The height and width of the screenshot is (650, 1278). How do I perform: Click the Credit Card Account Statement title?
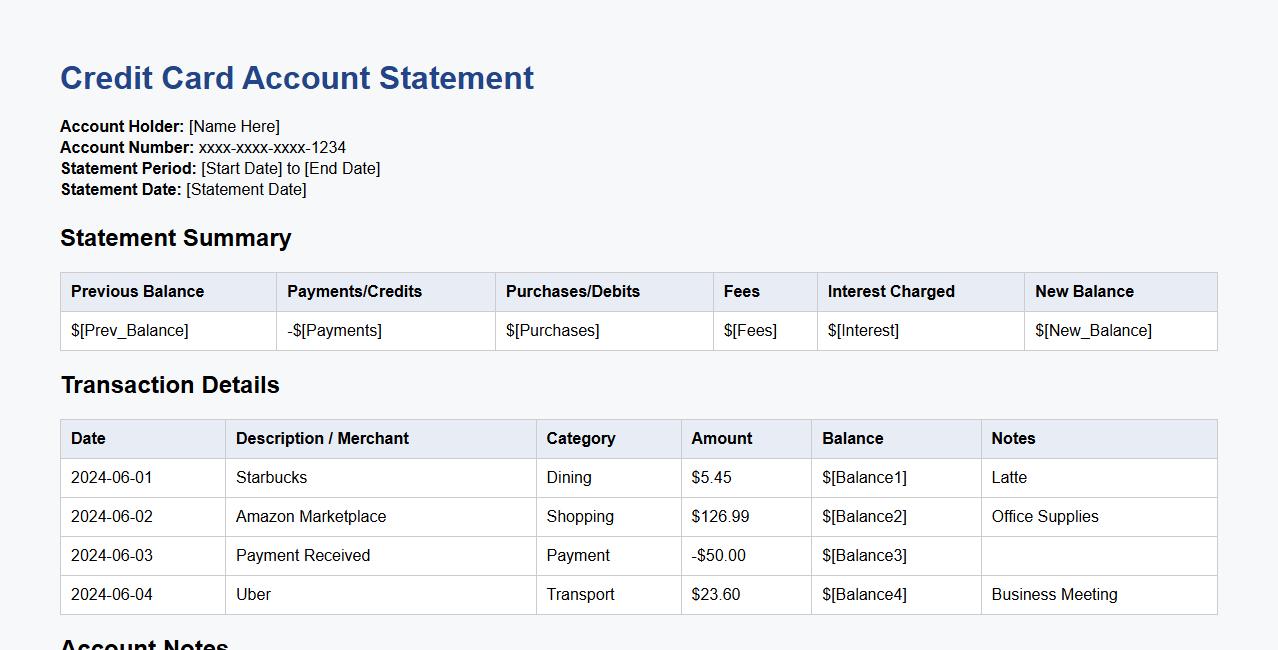pyautogui.click(x=296, y=78)
